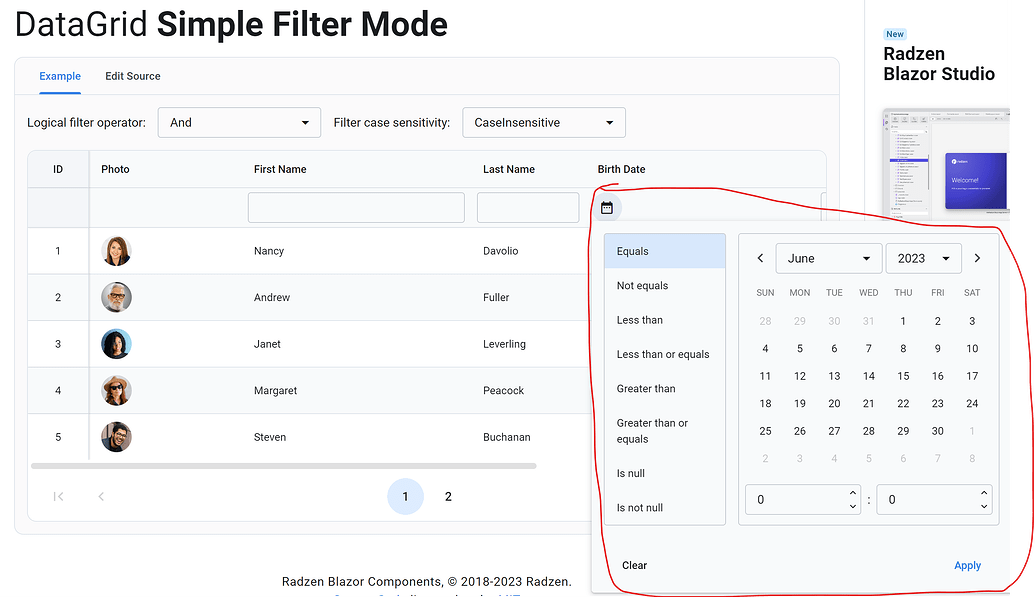This screenshot has height=597, width=1035.
Task: Click the grid horizontal scrollbar
Action: click(x=284, y=466)
